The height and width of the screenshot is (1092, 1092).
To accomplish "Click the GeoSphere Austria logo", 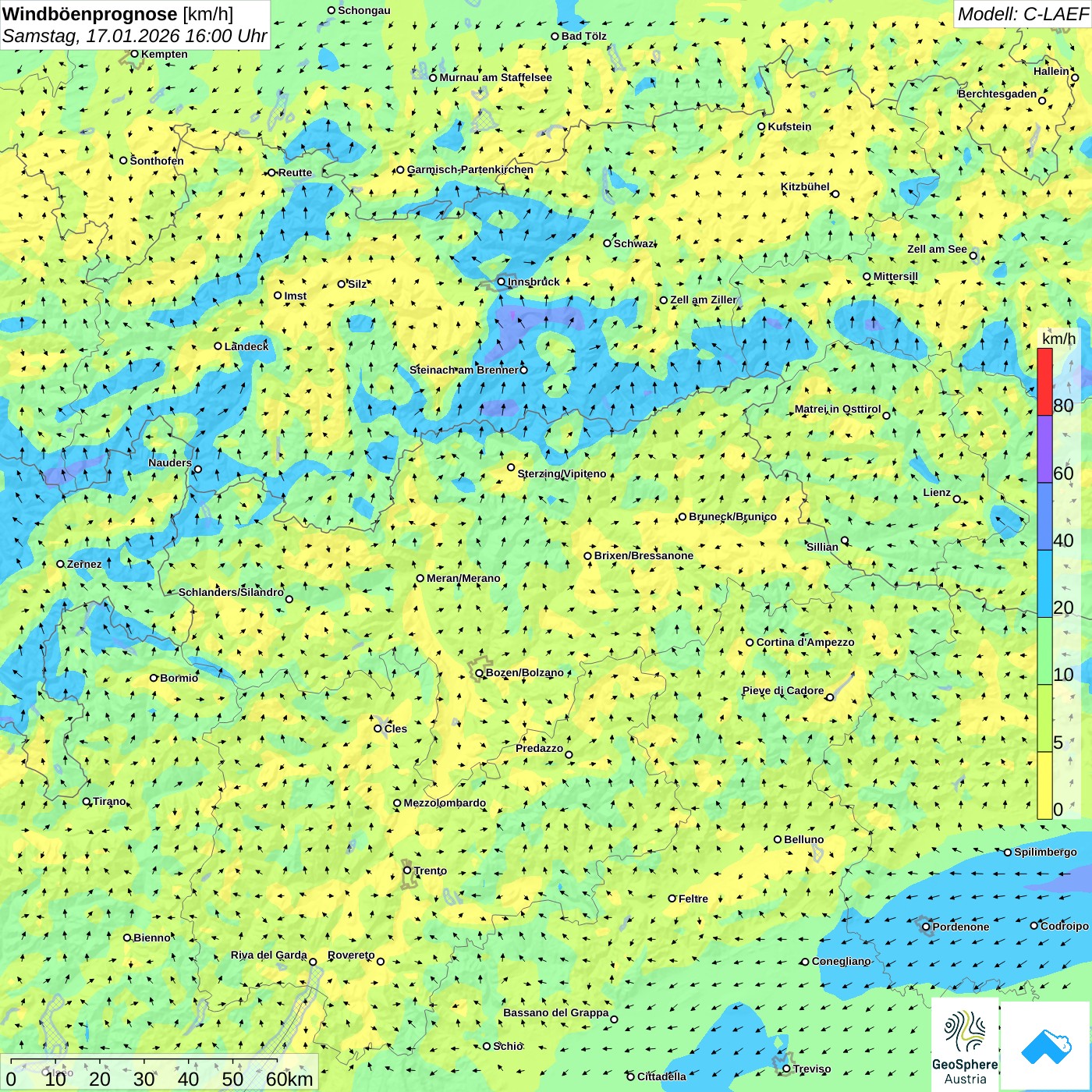I will tap(965, 1045).
